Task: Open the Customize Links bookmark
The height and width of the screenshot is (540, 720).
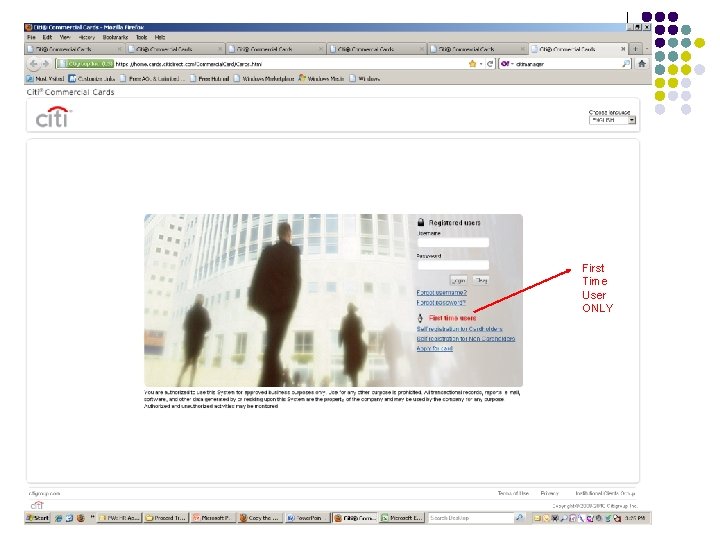Action: pos(92,79)
